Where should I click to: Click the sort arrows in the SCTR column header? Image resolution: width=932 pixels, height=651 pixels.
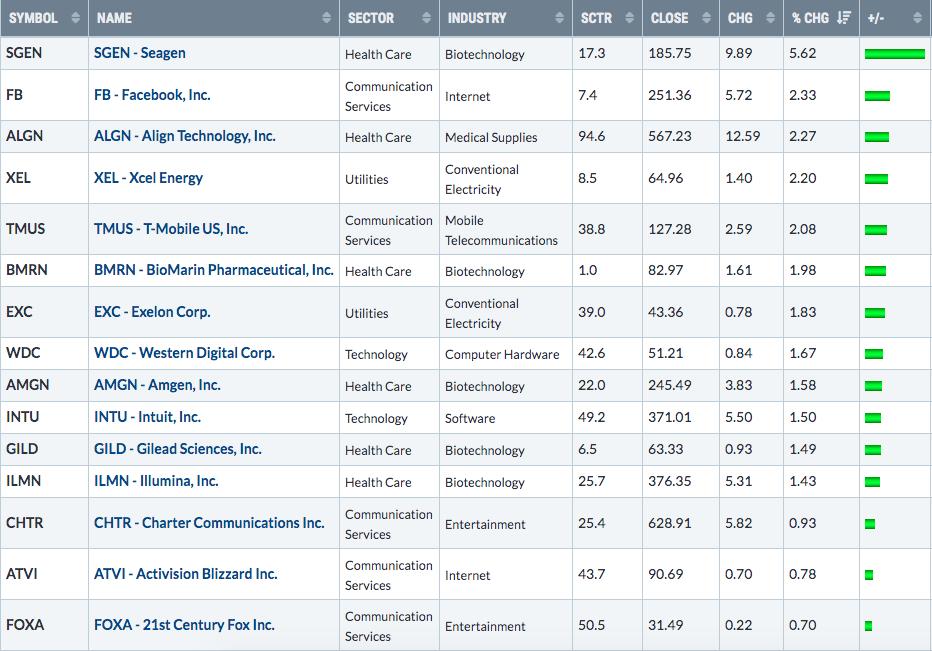pyautogui.click(x=629, y=18)
